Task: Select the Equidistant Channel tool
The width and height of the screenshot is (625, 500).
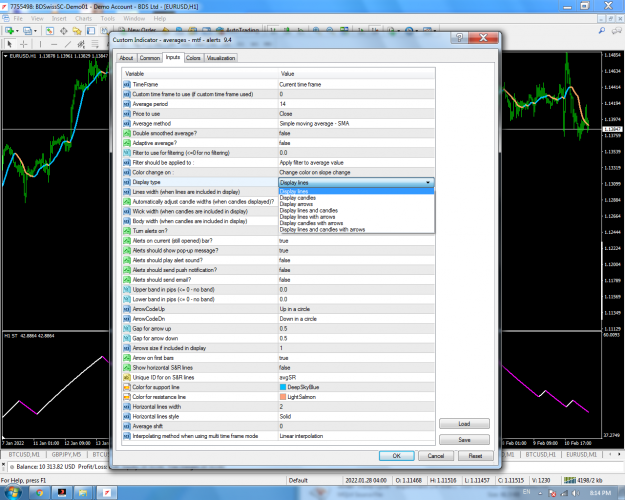Action: [81, 44]
